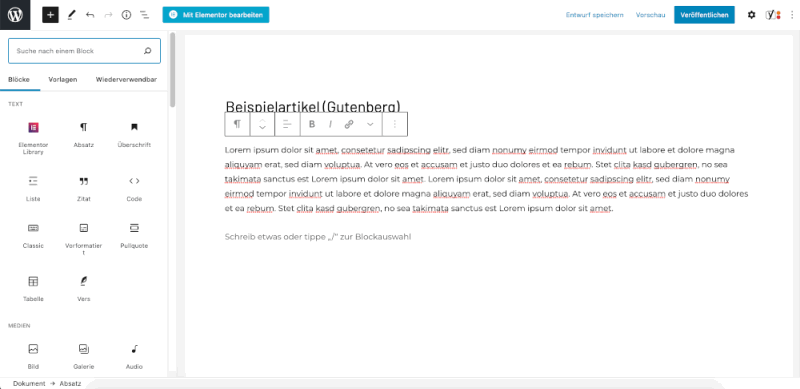Insert the Überschrift heading block
The image size is (800, 389).
(134, 135)
